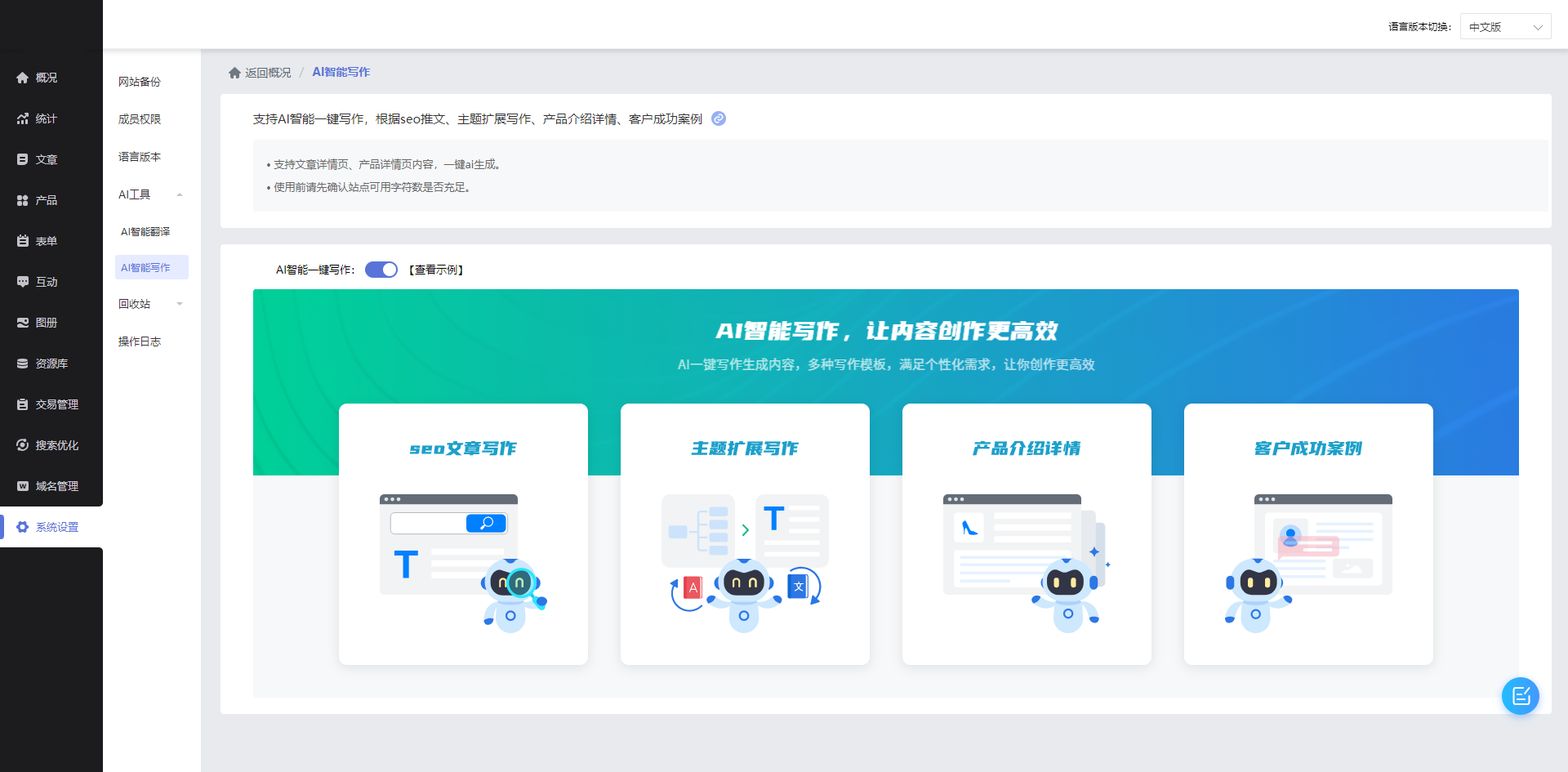The image size is (1568, 772).
Task: Click 返回概况 breadcrumb link
Action: [x=268, y=73]
